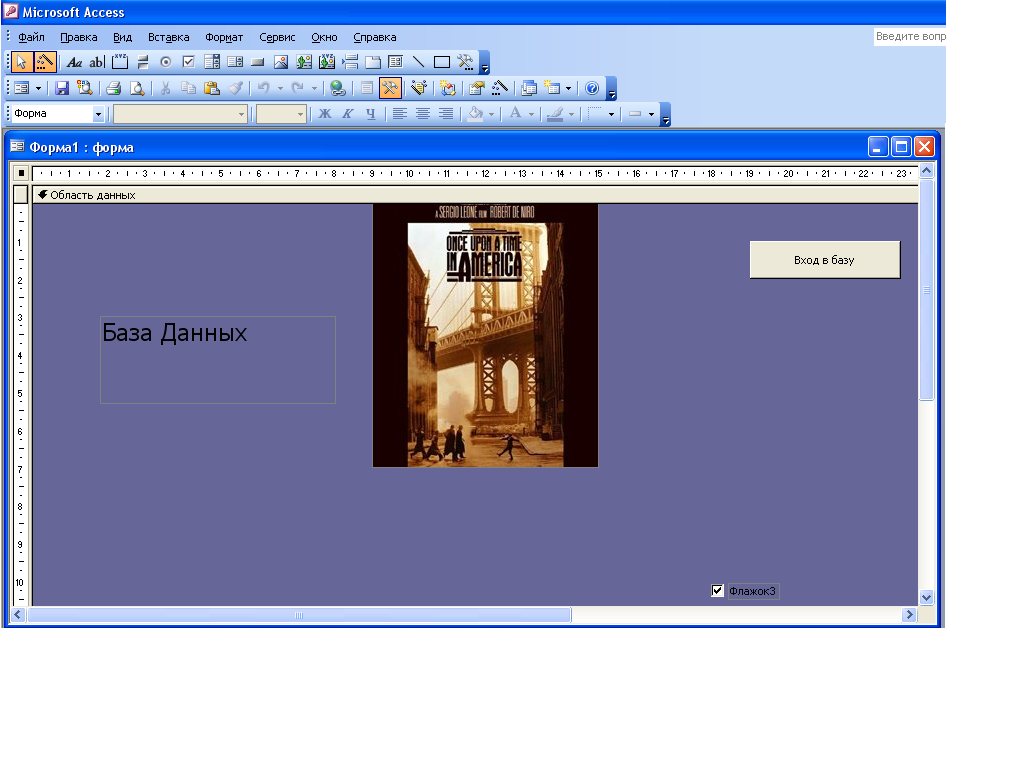1024x768 pixels.
Task: Open the Font size combo box
Action: point(281,114)
